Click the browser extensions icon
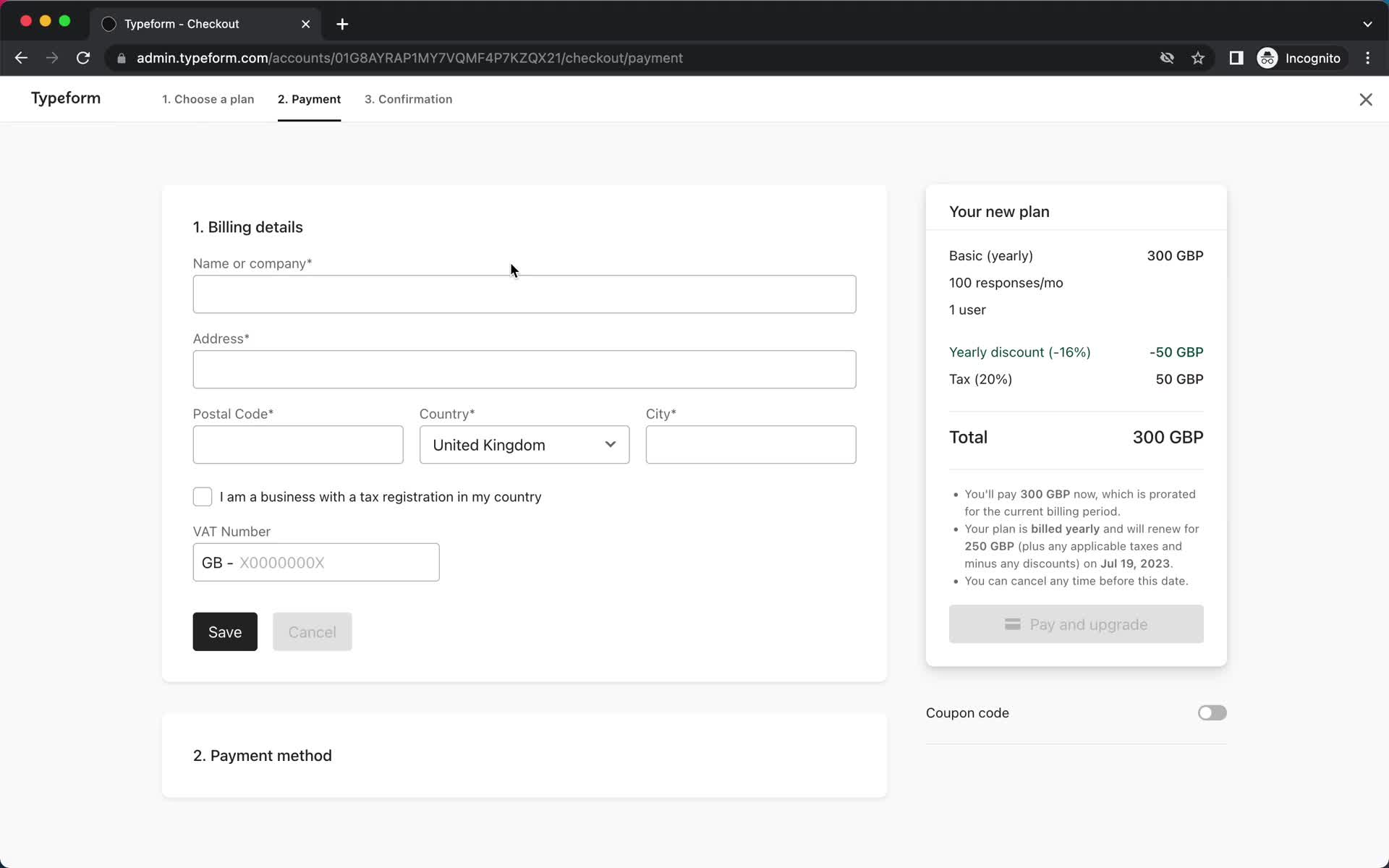 pos(1236,58)
